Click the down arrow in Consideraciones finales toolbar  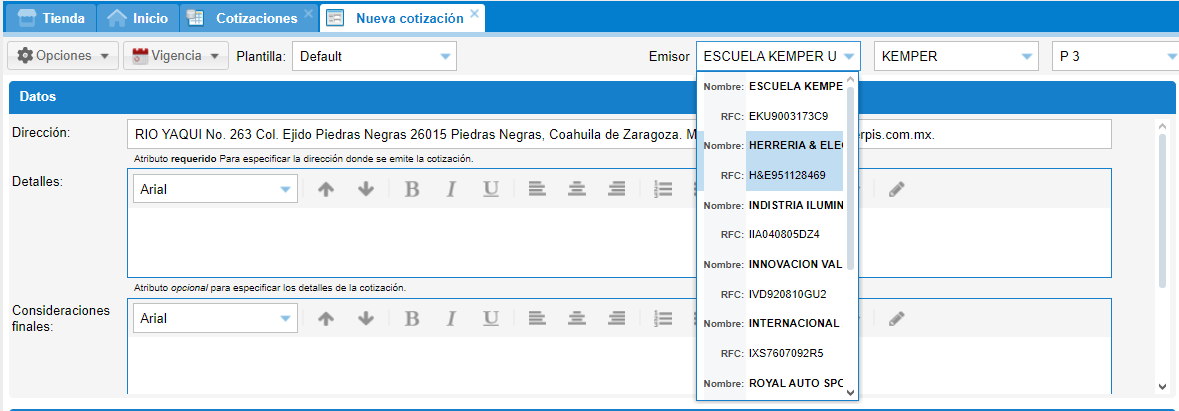[366, 318]
